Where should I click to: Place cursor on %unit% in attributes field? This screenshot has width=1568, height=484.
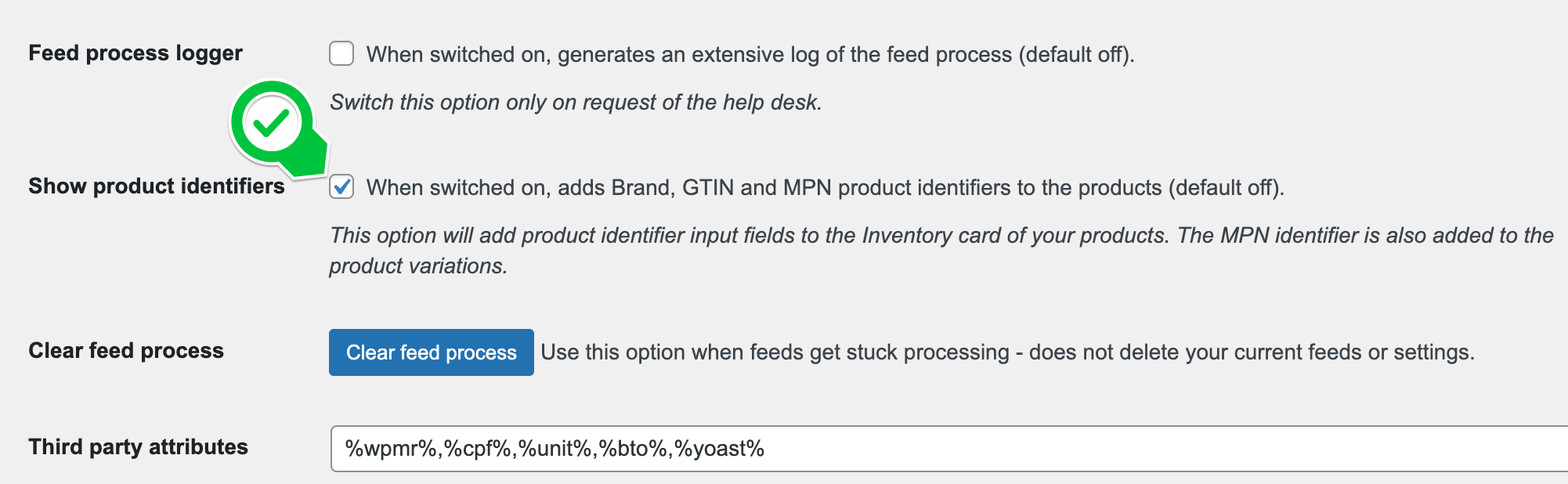click(x=555, y=449)
